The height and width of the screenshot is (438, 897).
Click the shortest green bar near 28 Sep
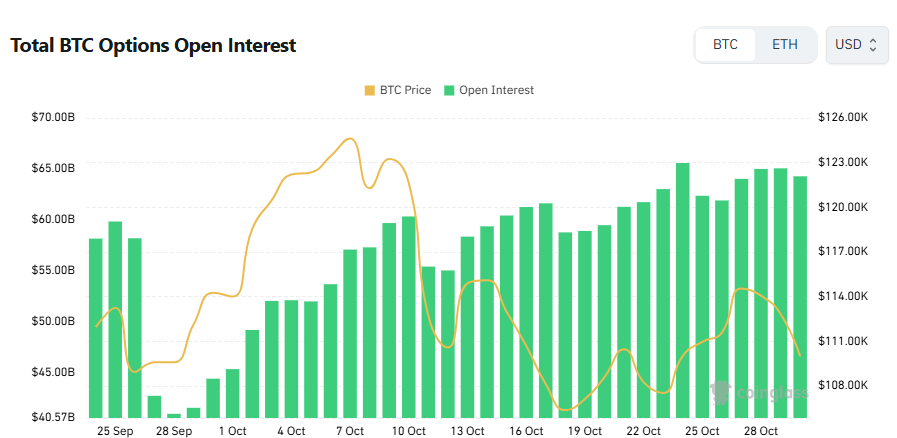(x=174, y=414)
